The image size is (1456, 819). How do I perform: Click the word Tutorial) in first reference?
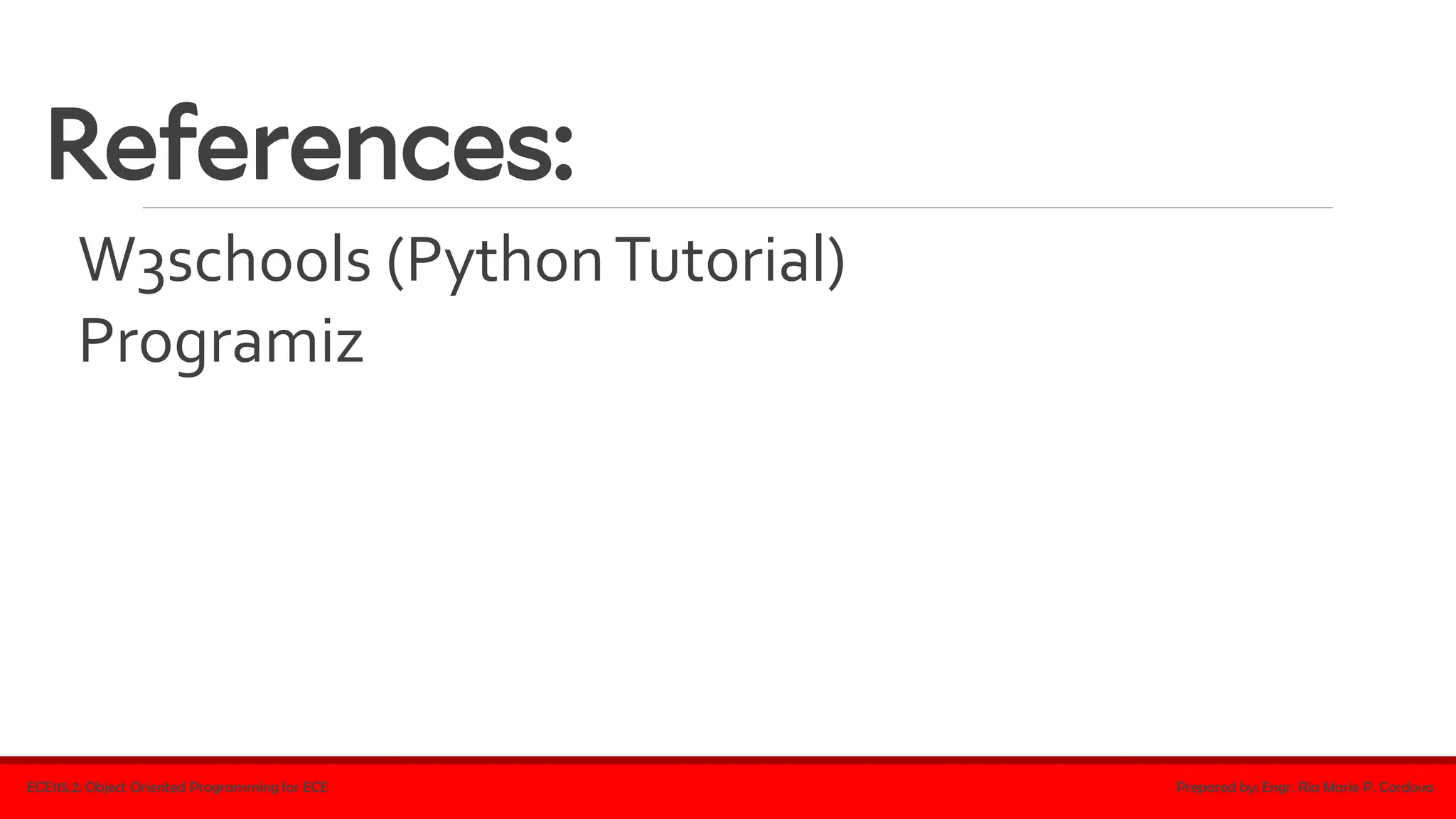tap(734, 260)
